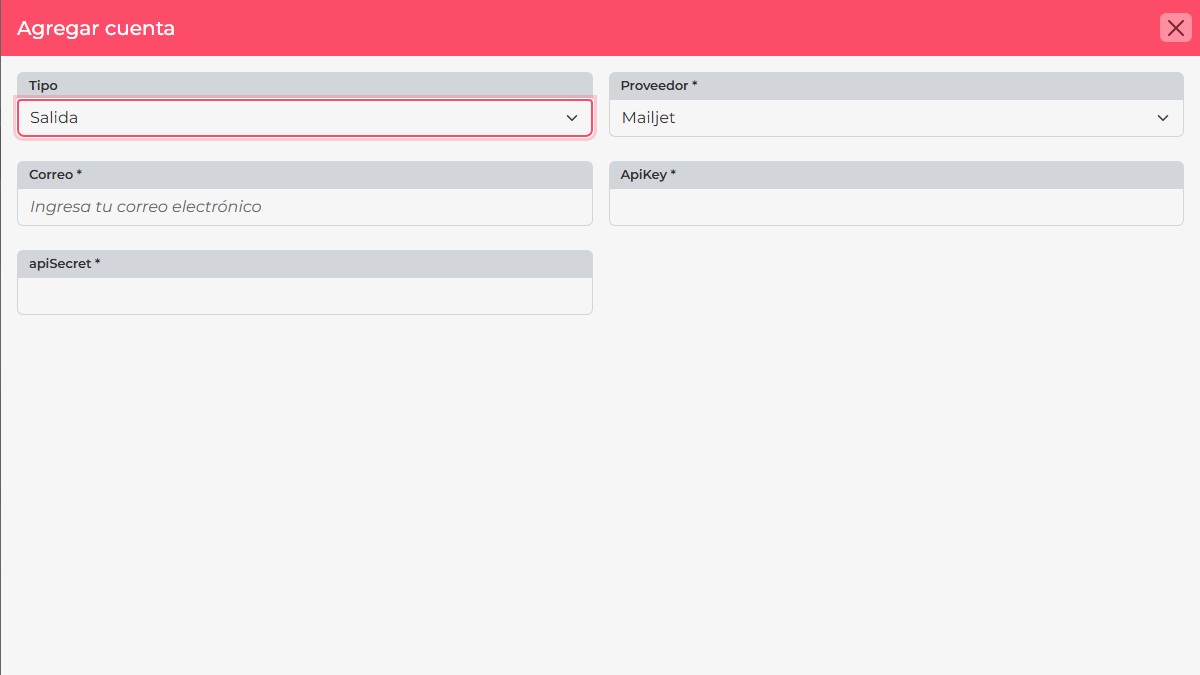Screen dimensions: 1200x675
Task: Open the Proveedor dropdown showing Mailjet
Action: click(x=896, y=118)
